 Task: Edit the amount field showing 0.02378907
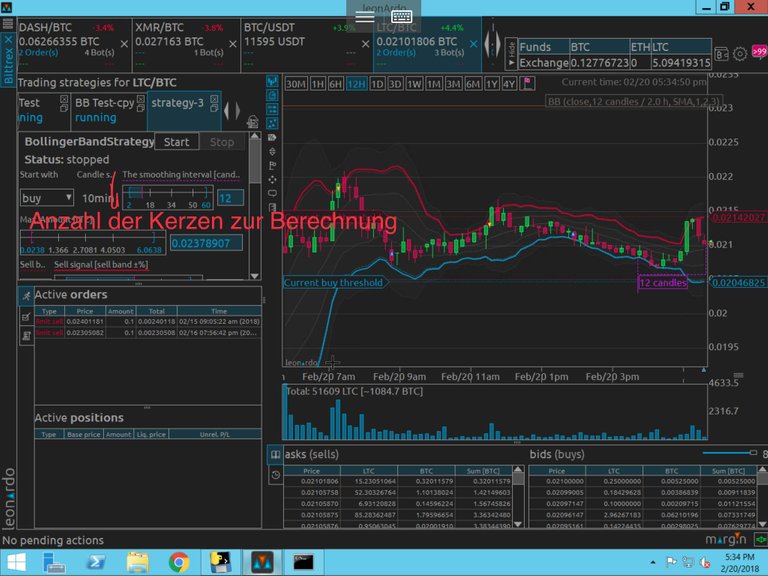tap(206, 243)
